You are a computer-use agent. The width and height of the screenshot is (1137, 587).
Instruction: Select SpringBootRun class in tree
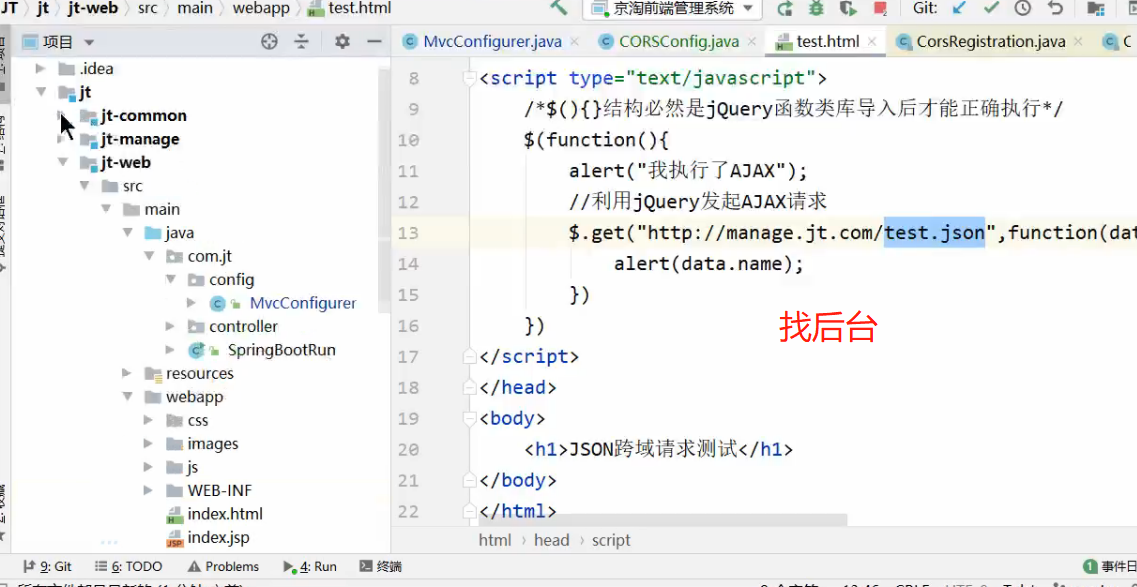tap(281, 350)
